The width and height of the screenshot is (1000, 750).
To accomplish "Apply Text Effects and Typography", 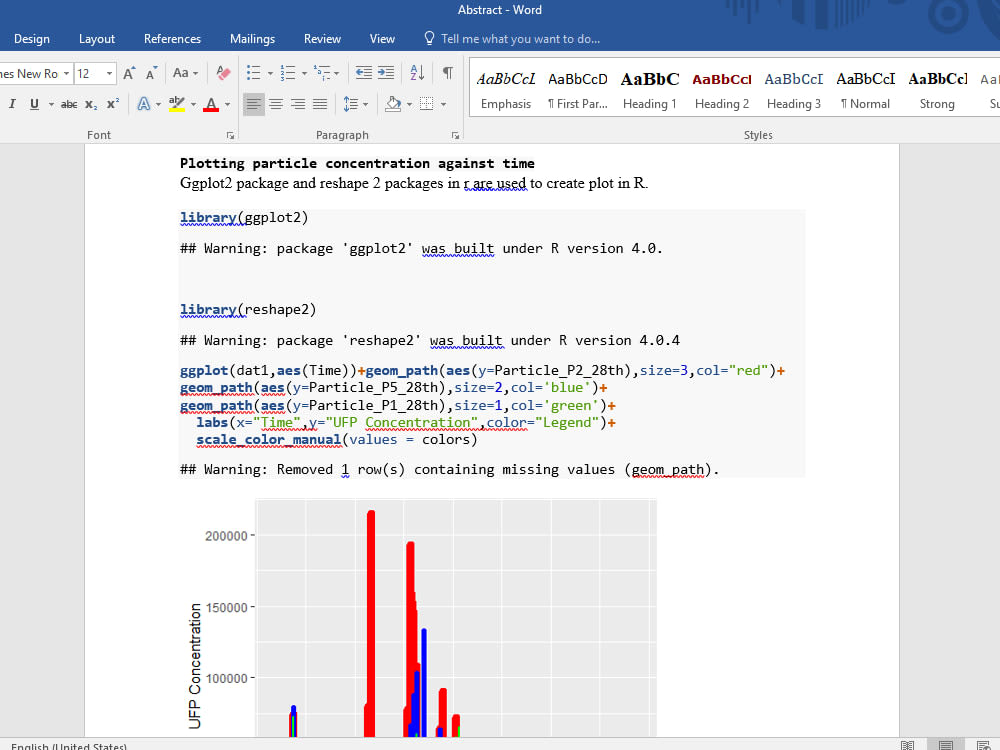I will click(x=144, y=104).
